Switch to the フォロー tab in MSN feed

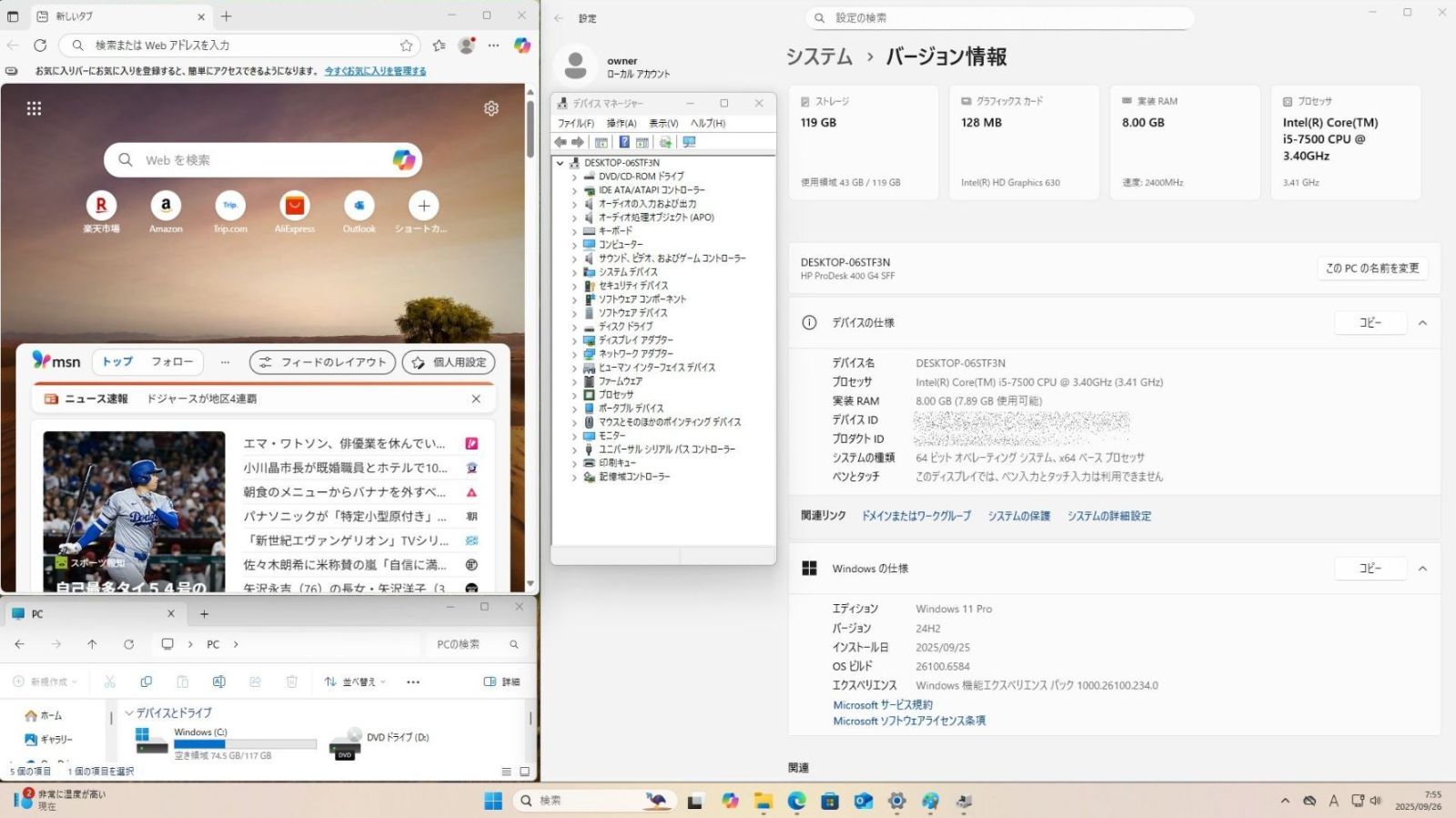172,362
